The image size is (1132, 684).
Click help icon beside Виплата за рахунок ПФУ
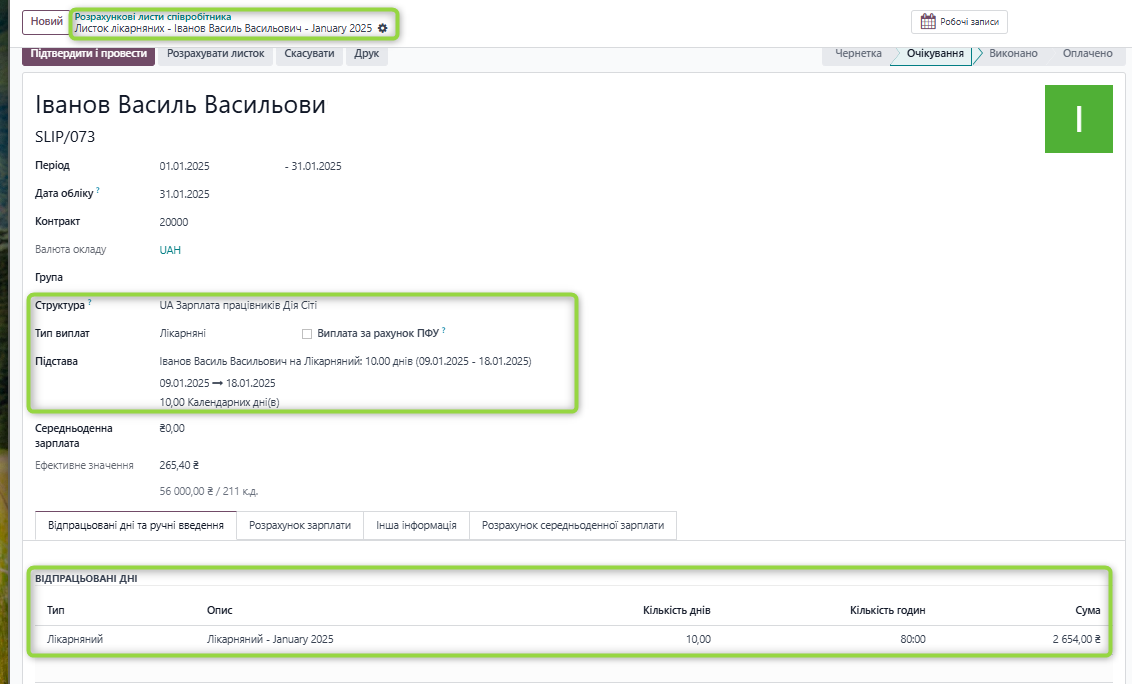click(x=443, y=329)
